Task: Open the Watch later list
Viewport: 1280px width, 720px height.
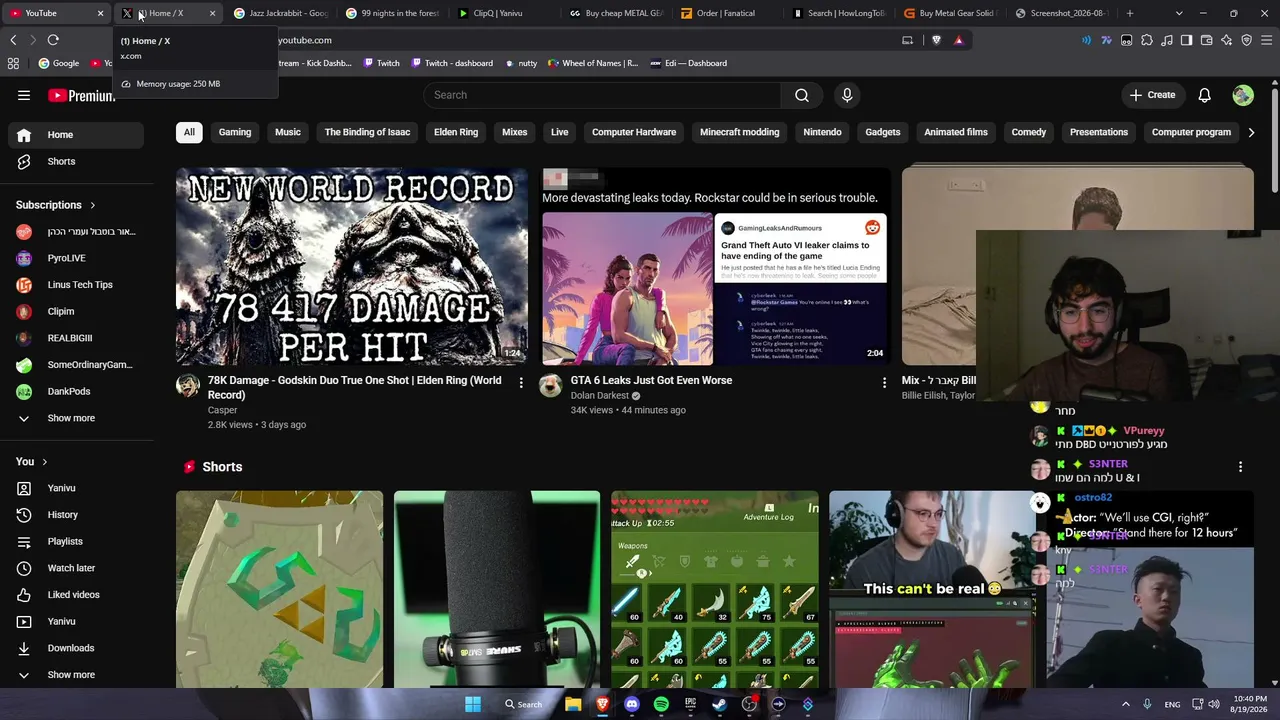Action: (76, 568)
